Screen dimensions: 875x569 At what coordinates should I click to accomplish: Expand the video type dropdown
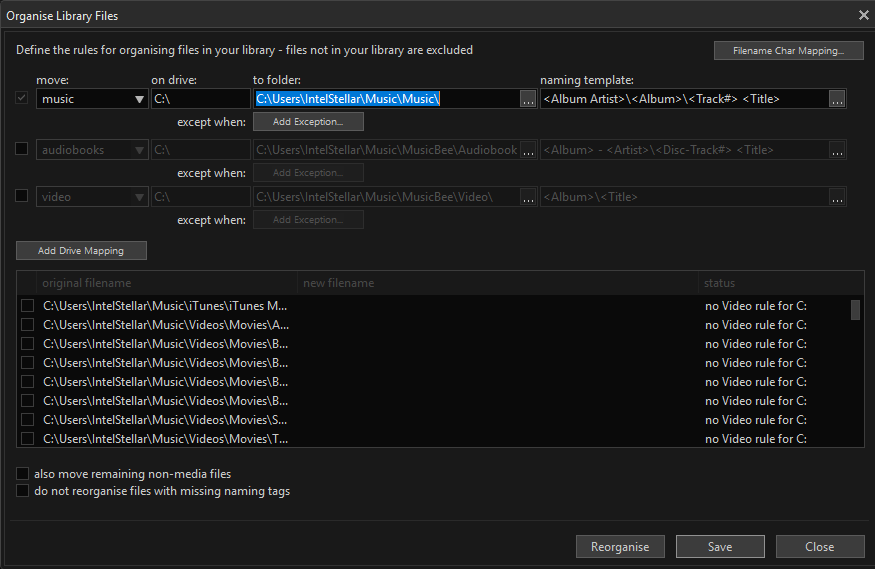(x=138, y=197)
